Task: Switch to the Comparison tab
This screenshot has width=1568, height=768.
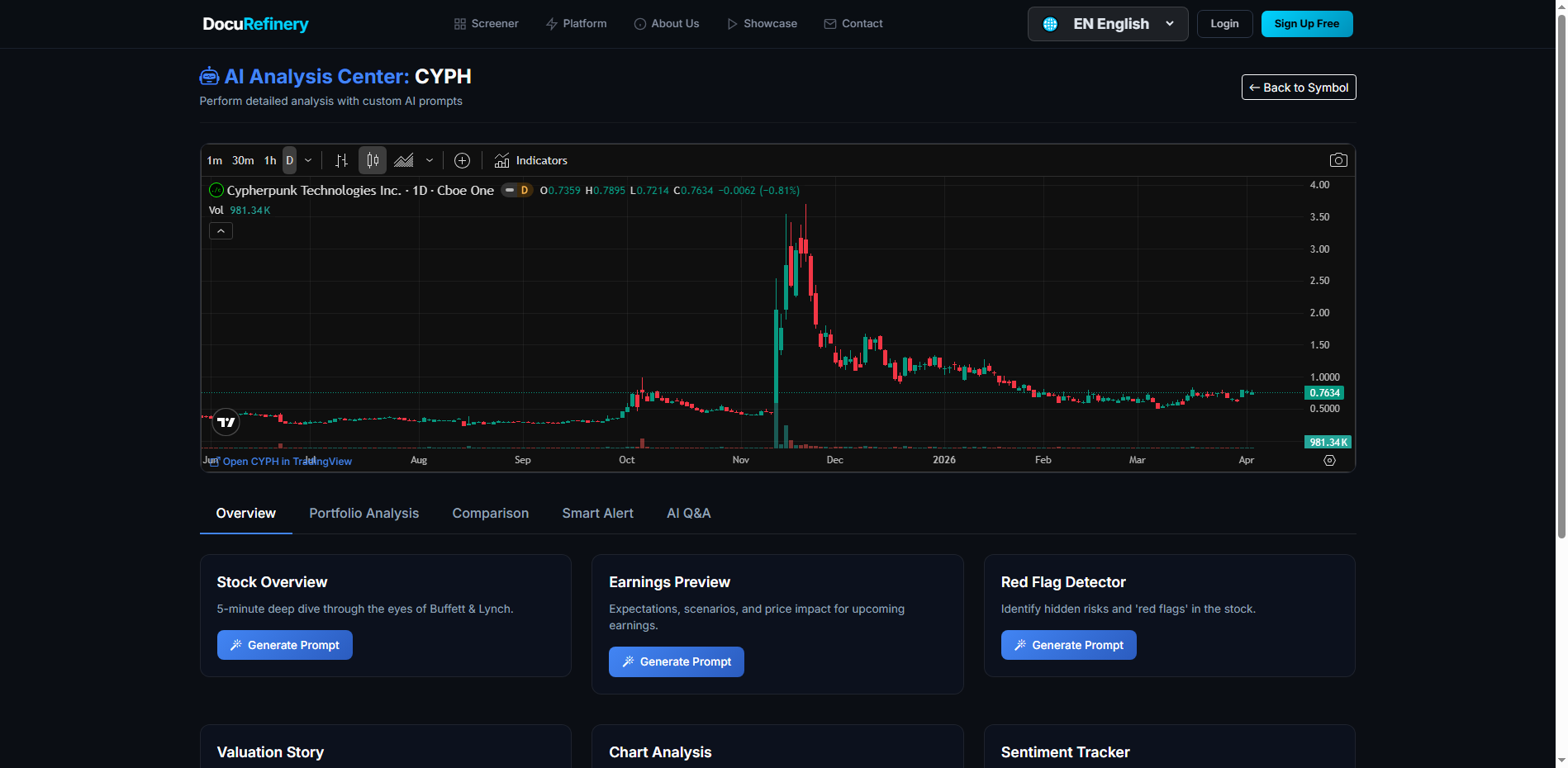Action: [x=491, y=513]
